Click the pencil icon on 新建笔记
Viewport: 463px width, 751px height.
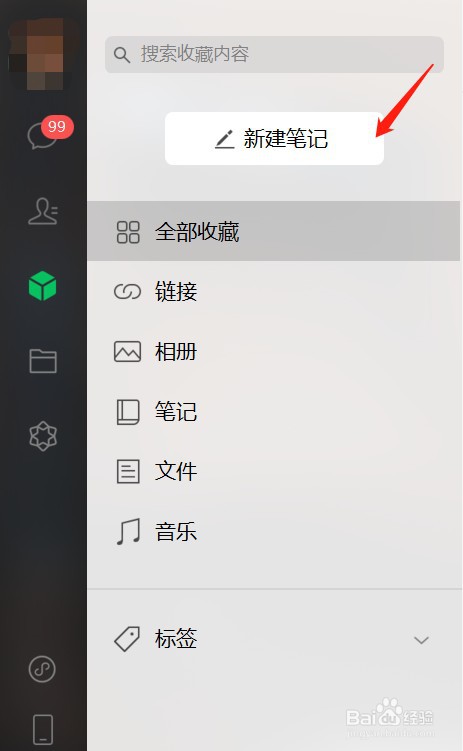tap(225, 139)
